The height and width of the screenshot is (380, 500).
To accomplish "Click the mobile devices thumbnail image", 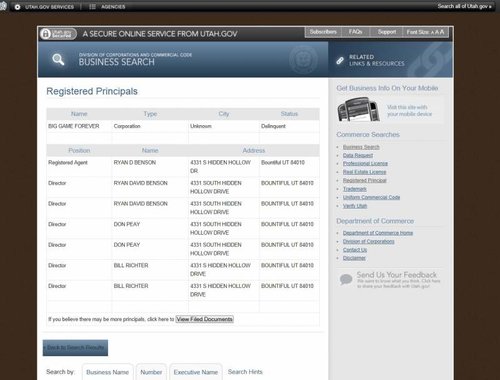I will [x=358, y=109].
